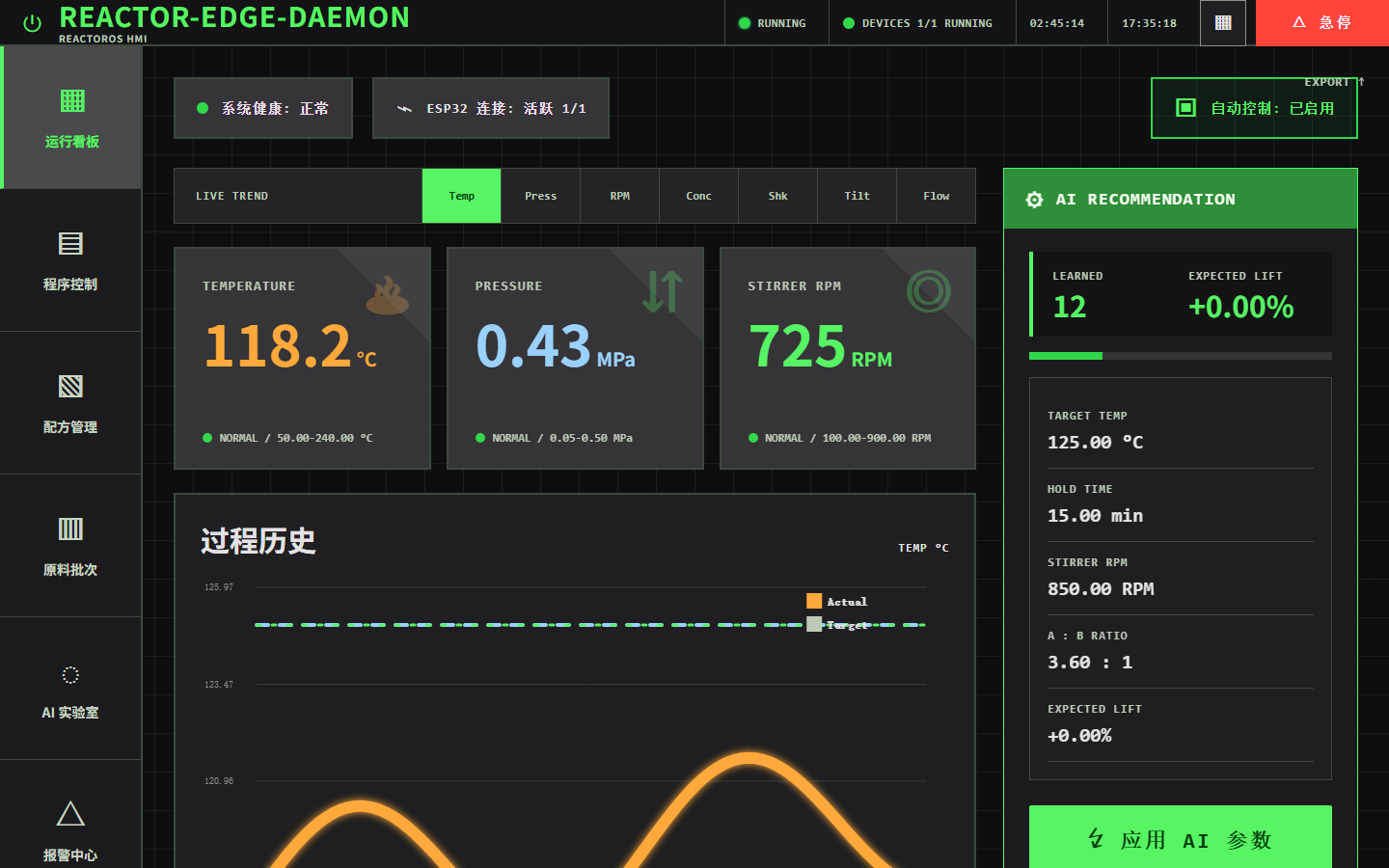Click the 过程历史 chart heading
This screenshot has height=868, width=1389.
pos(259,541)
